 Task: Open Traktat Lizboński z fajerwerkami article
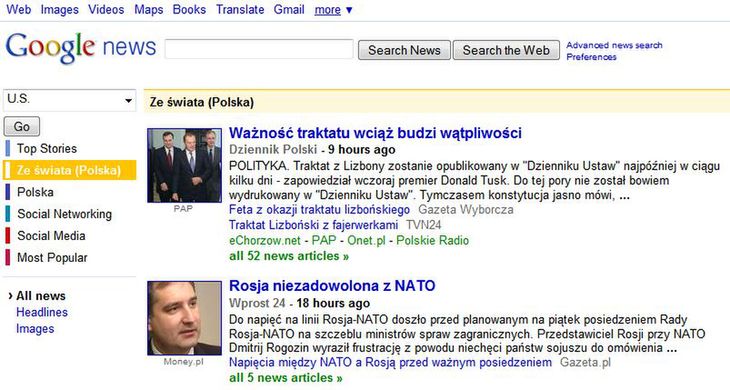tap(313, 225)
